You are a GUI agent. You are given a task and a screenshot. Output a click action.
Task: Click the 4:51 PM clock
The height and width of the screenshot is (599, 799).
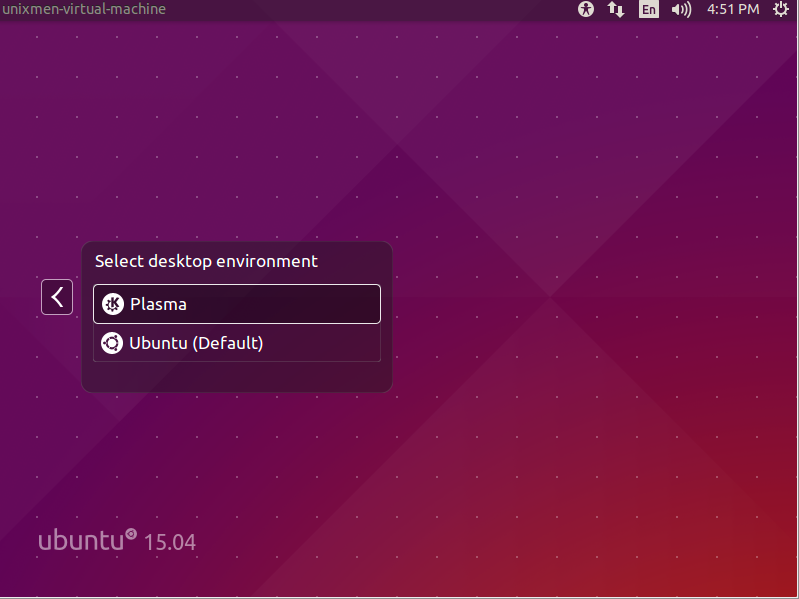733,9
